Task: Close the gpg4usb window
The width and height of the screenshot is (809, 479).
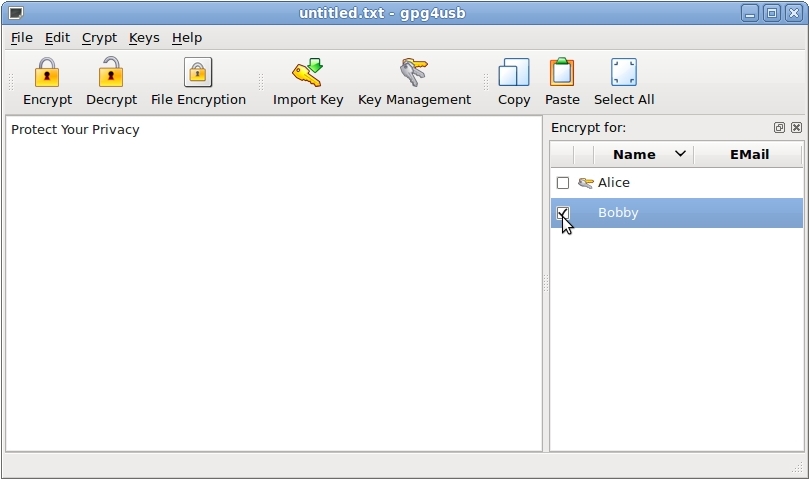Action: point(794,13)
